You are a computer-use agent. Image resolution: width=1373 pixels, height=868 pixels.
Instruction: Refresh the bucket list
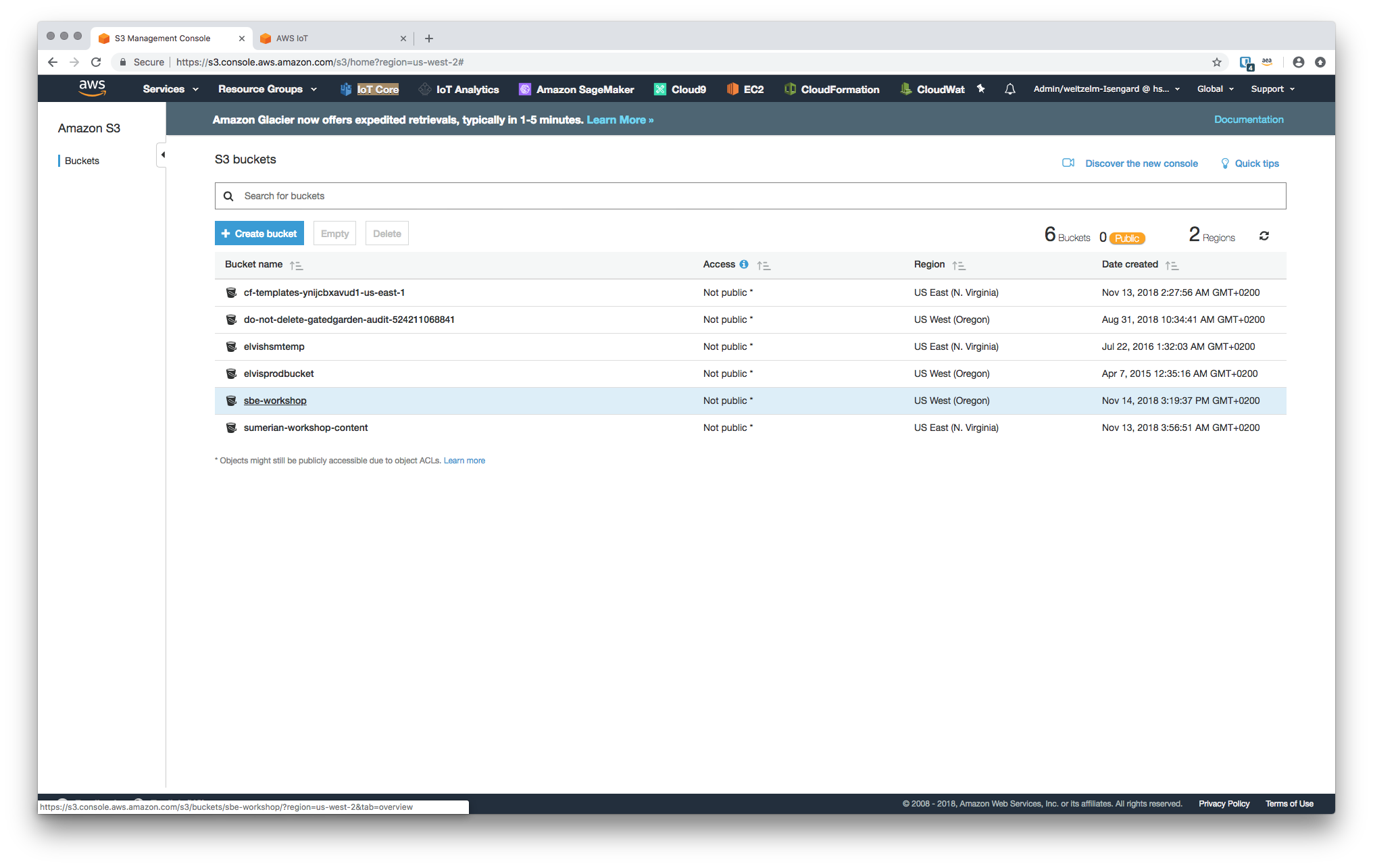click(1264, 236)
